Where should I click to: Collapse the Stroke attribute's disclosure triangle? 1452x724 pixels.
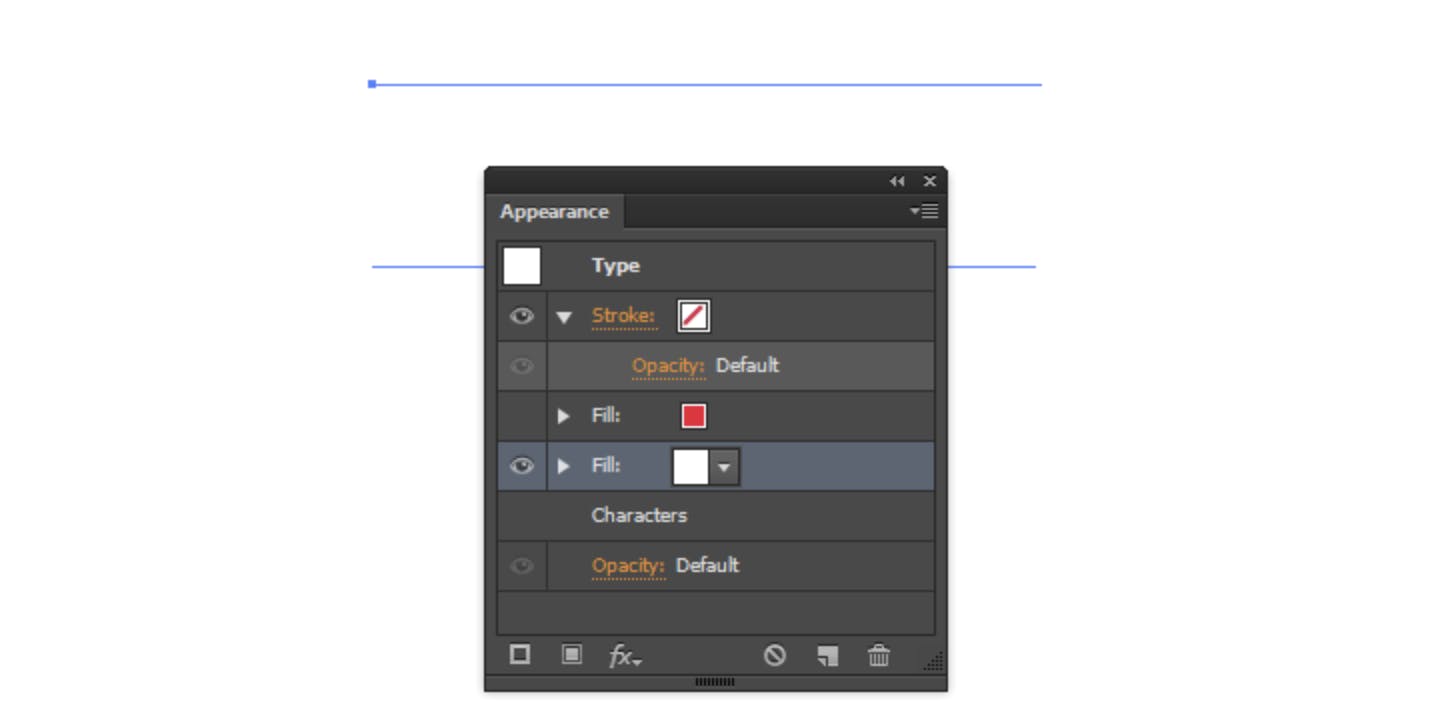[563, 316]
